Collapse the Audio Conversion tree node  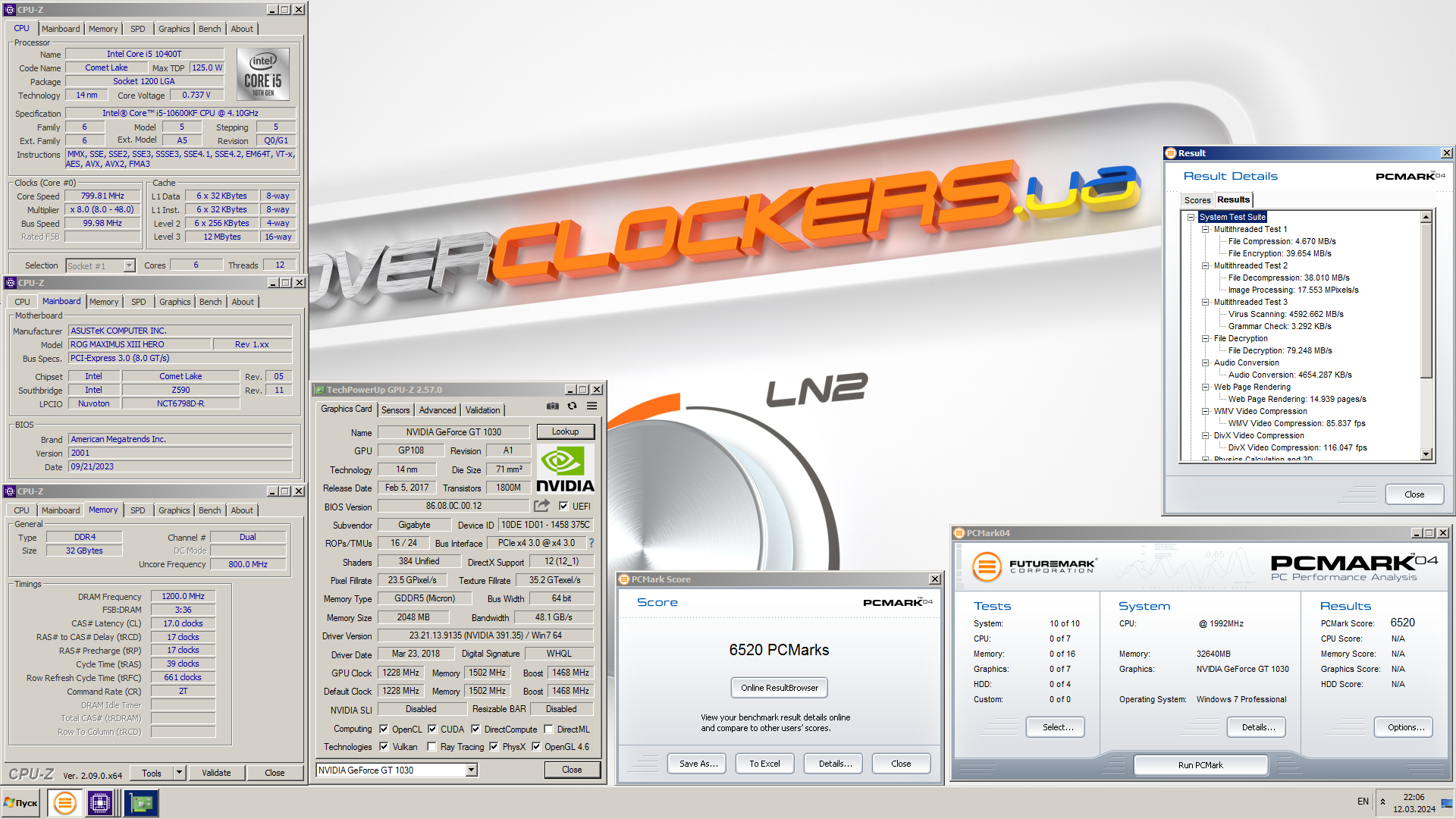pyautogui.click(x=1206, y=362)
